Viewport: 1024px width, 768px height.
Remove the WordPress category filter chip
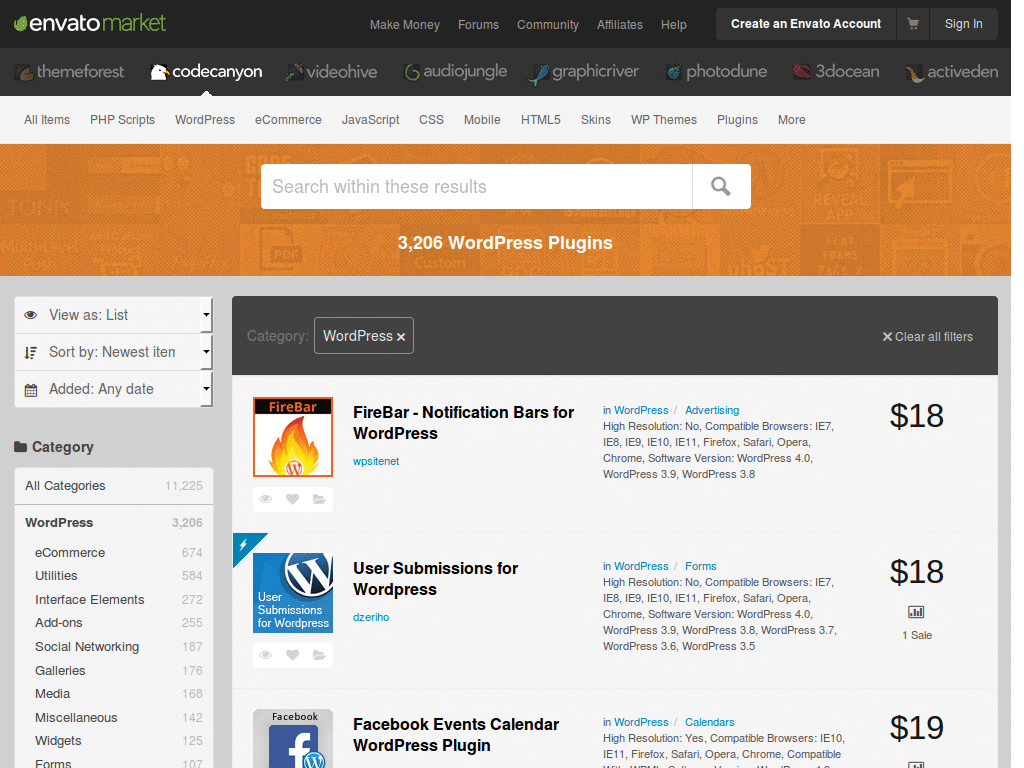click(400, 336)
